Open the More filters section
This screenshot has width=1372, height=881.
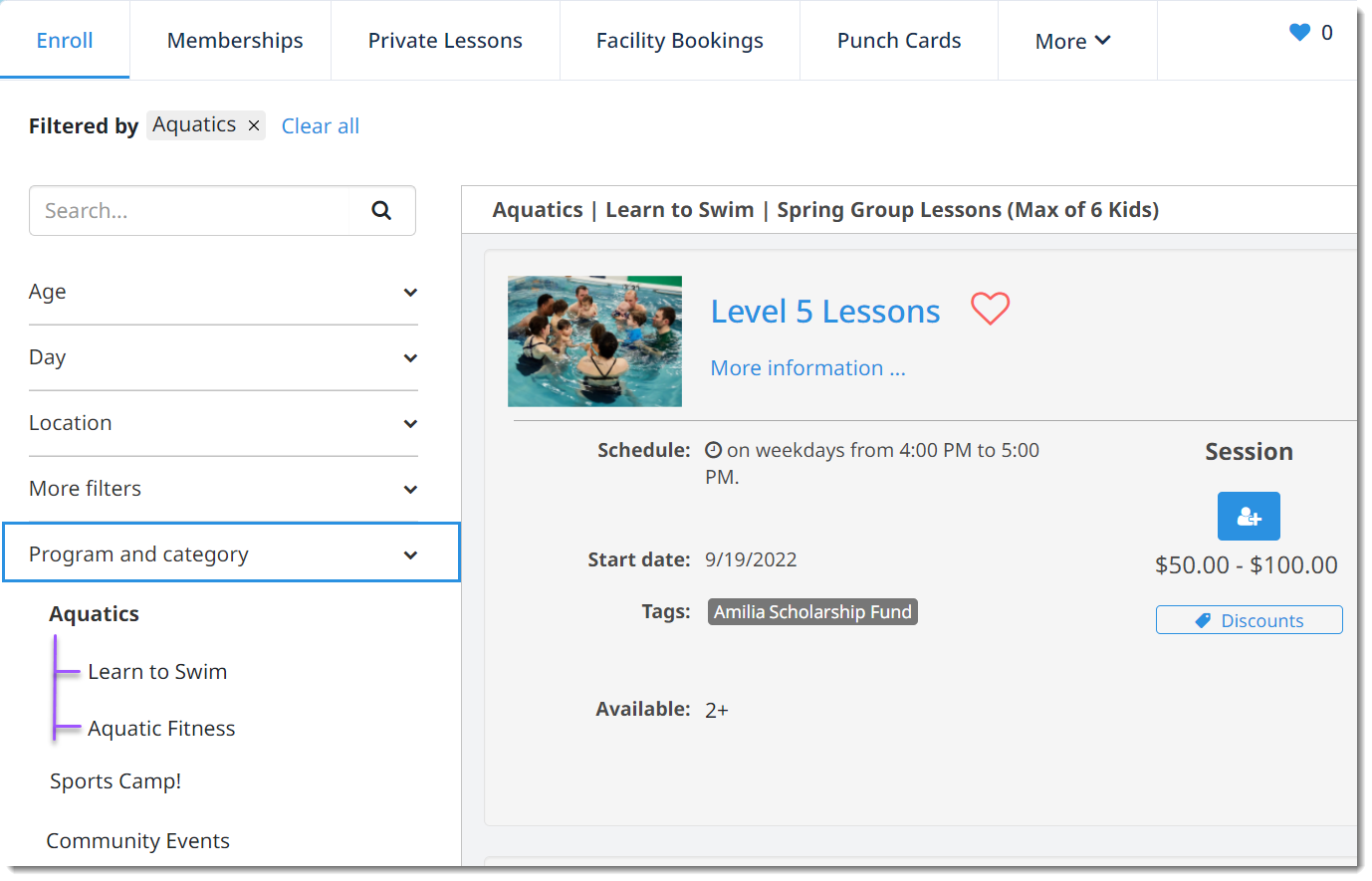click(x=223, y=489)
